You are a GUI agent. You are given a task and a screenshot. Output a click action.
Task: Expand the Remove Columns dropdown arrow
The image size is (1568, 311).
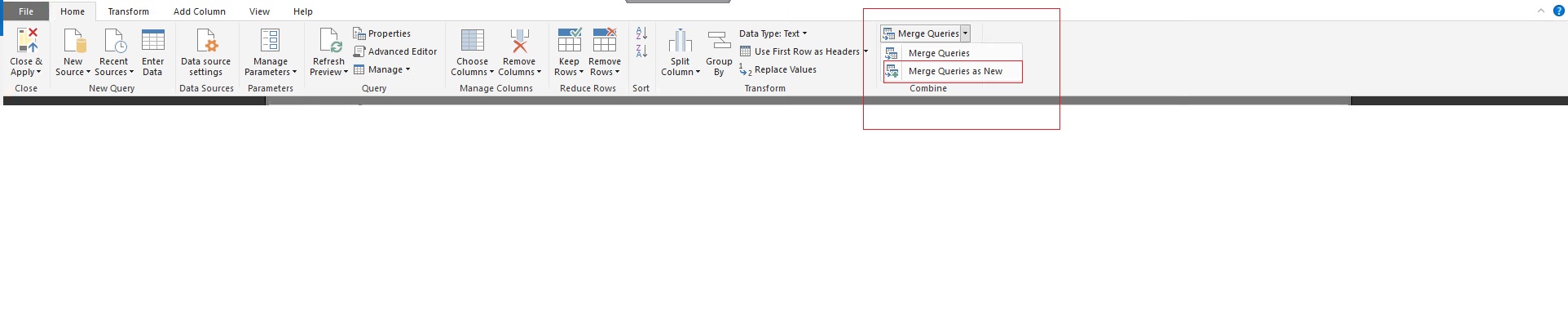(539, 73)
